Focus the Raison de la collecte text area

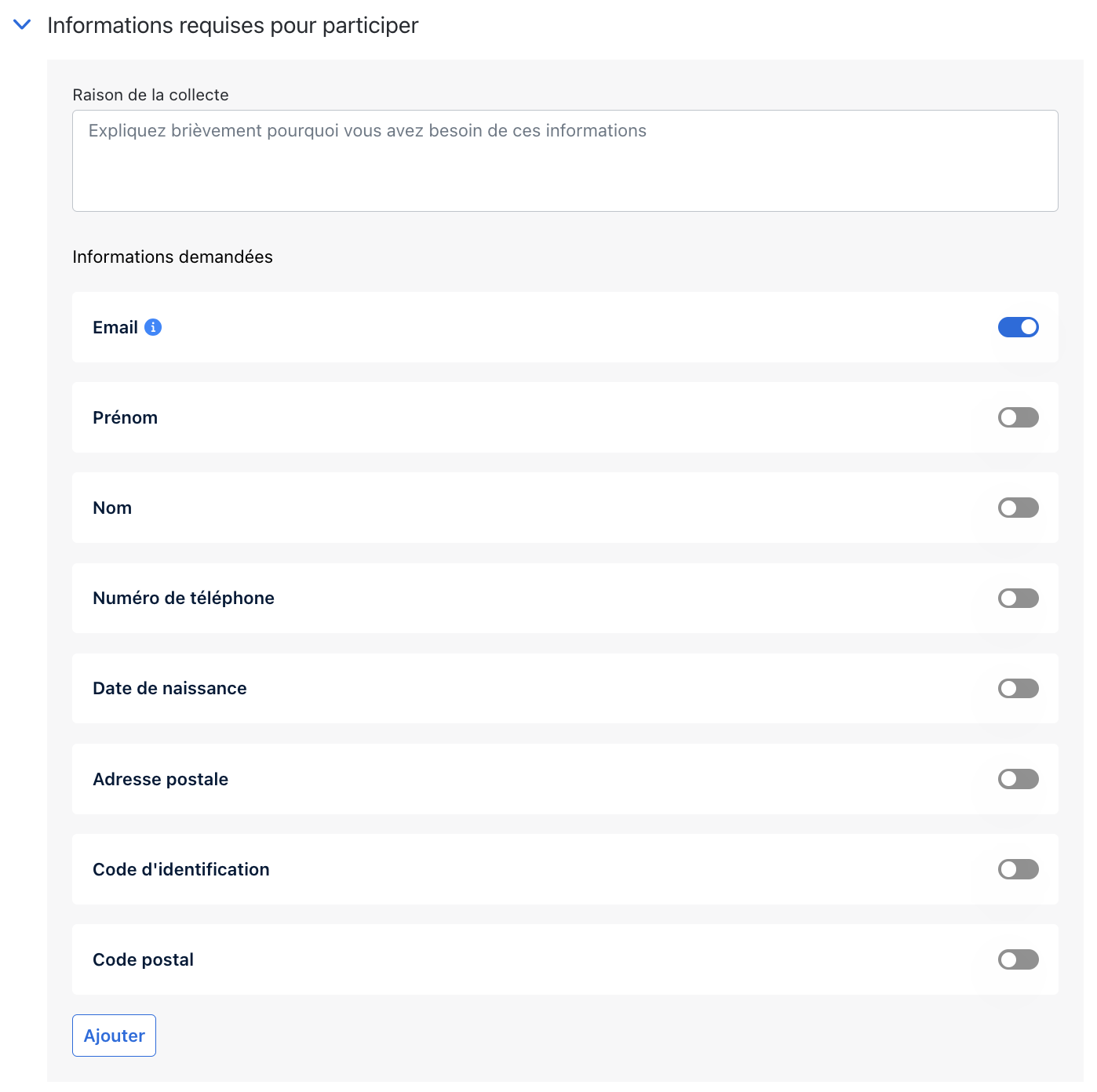(565, 161)
